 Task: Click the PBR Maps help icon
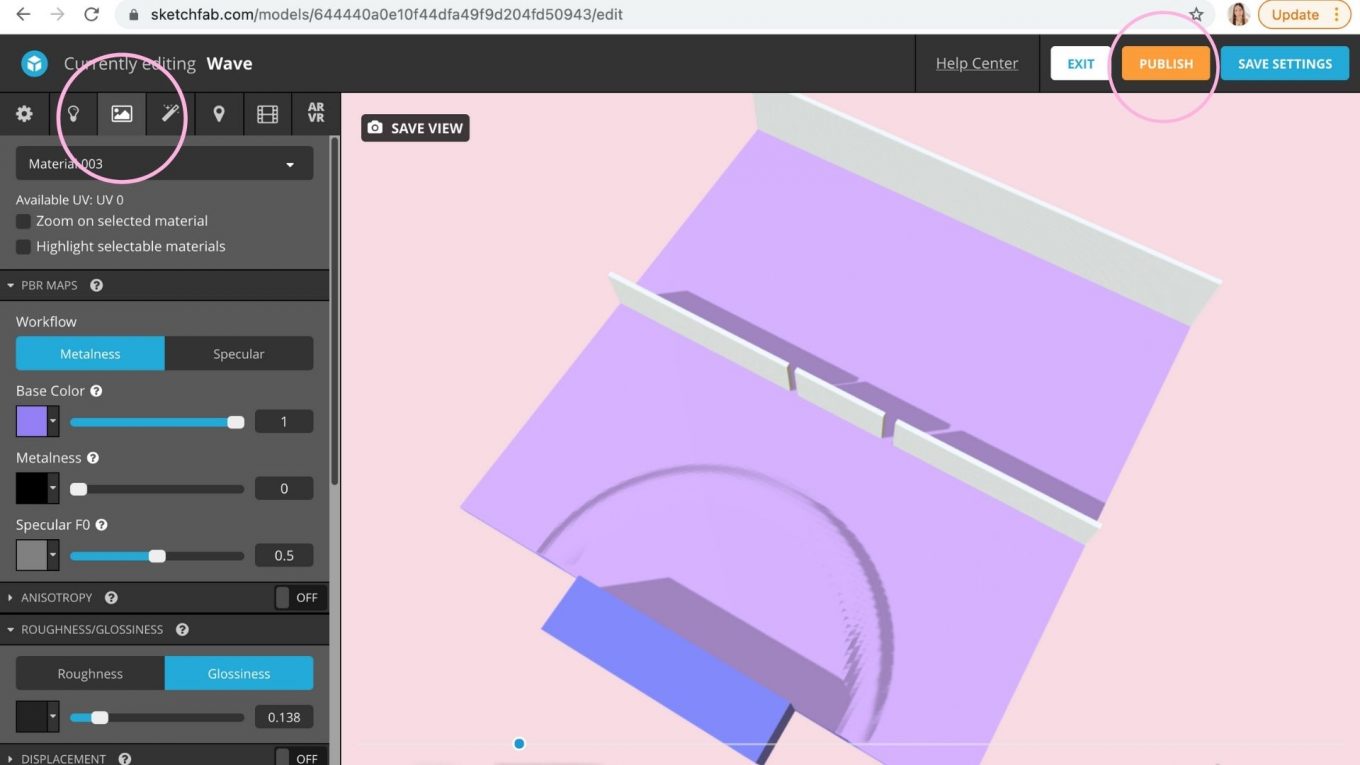[x=96, y=285]
